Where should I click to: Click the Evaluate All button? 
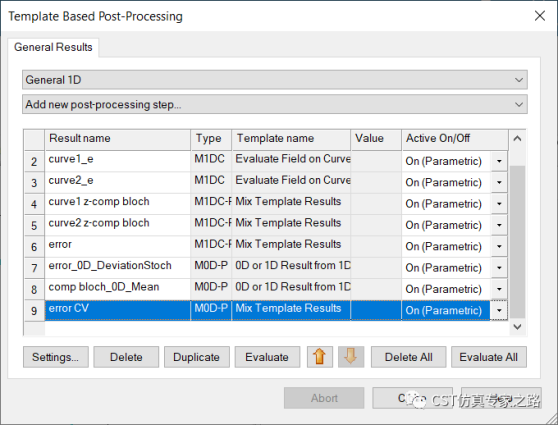[x=489, y=357]
